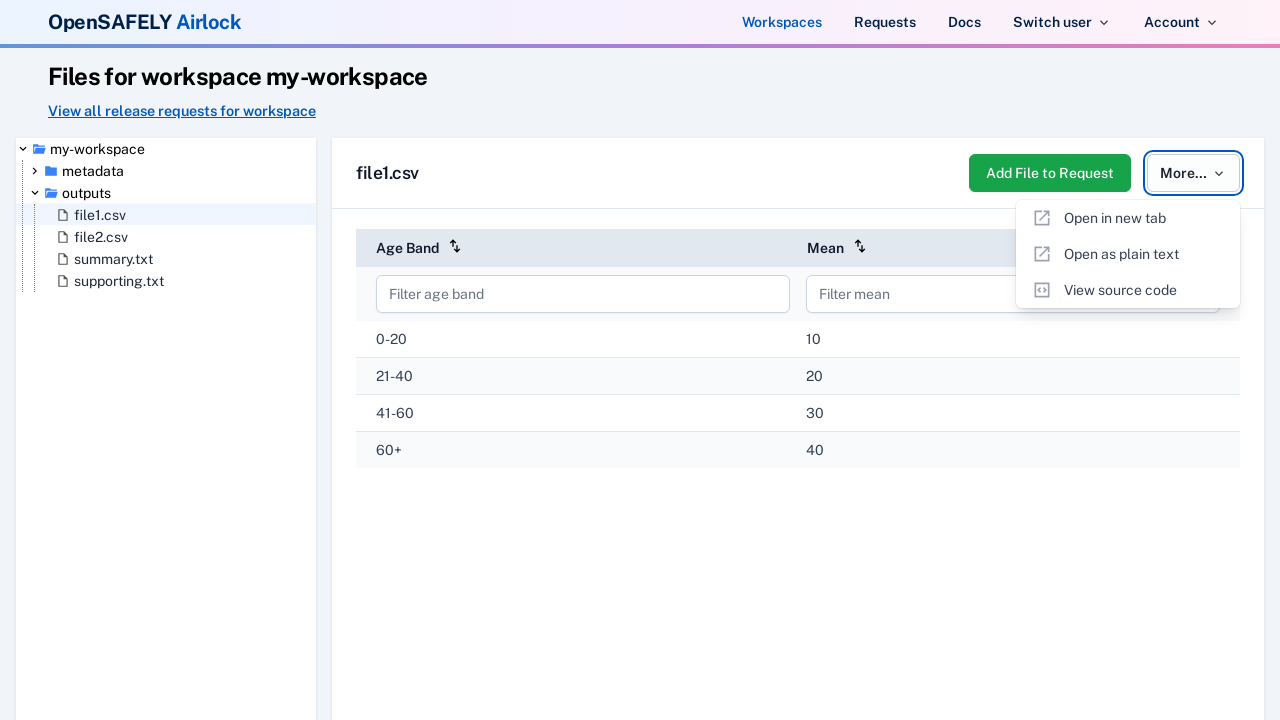Viewport: 1280px width, 720px height.
Task: Open the Docs page
Action: [x=964, y=22]
